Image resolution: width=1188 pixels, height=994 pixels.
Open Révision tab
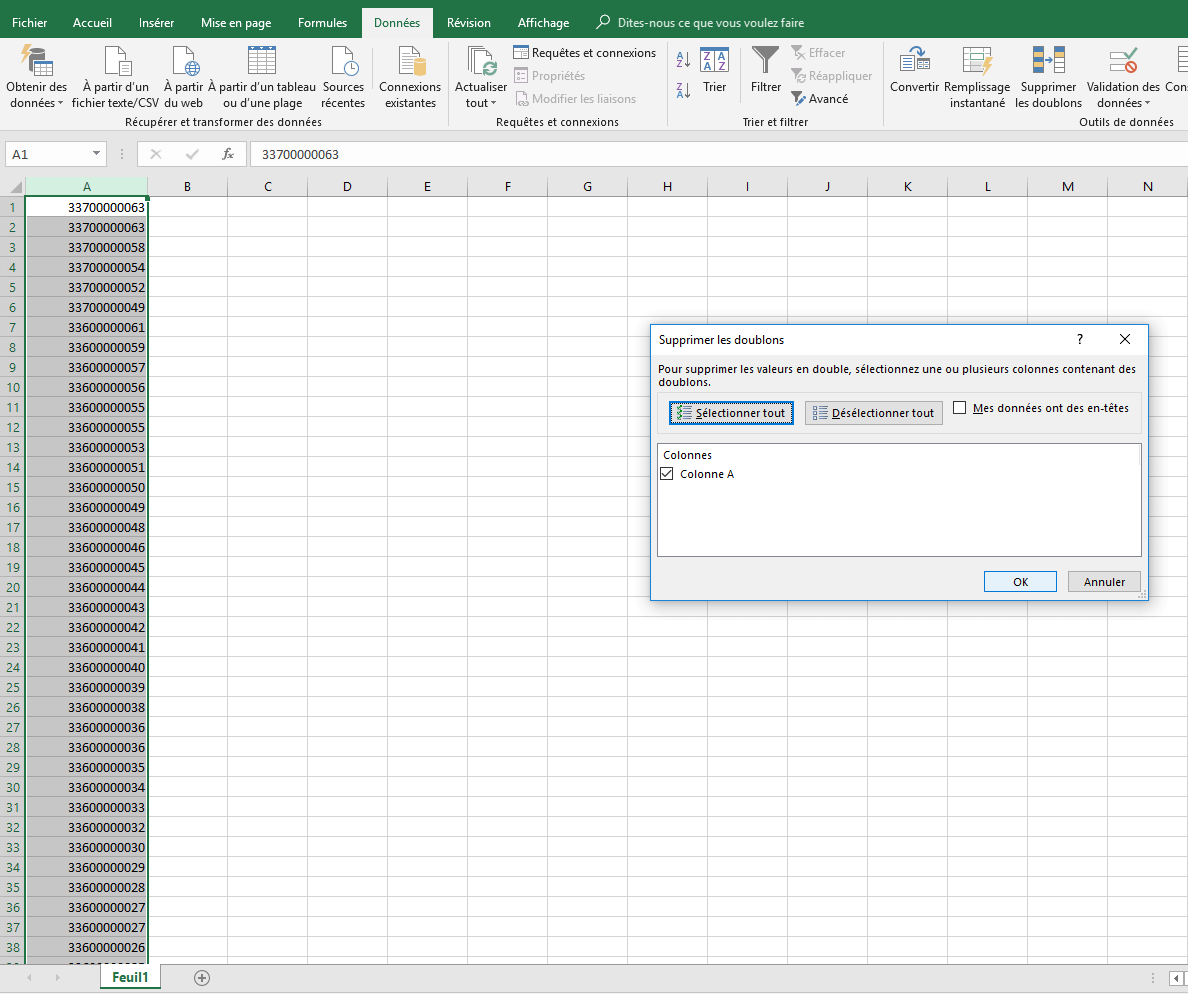468,23
